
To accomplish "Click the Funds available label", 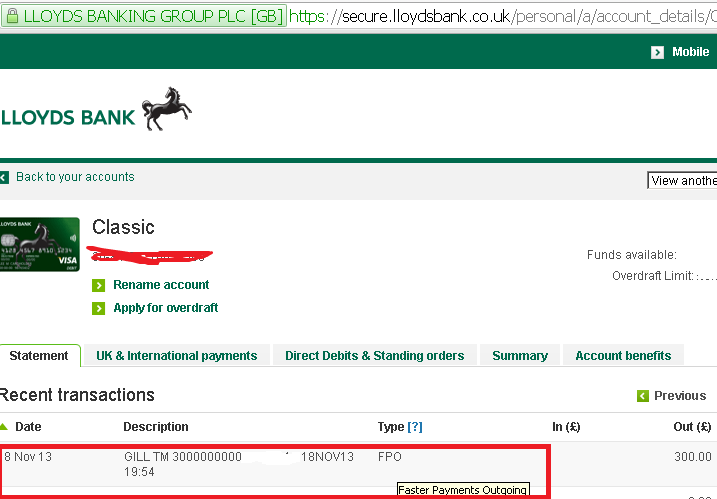I will [631, 255].
